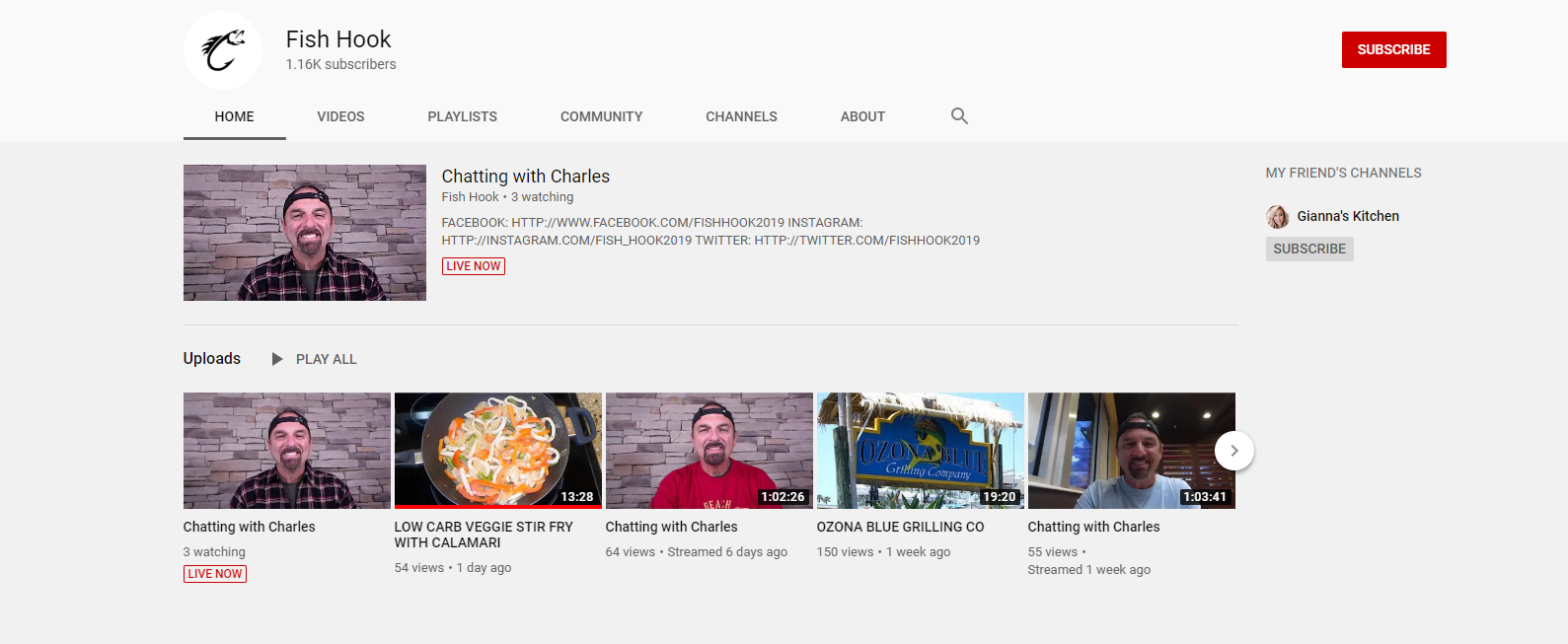The width and height of the screenshot is (1568, 644).
Task: Click '150 views • 1 week ago' text
Action: [x=884, y=552]
